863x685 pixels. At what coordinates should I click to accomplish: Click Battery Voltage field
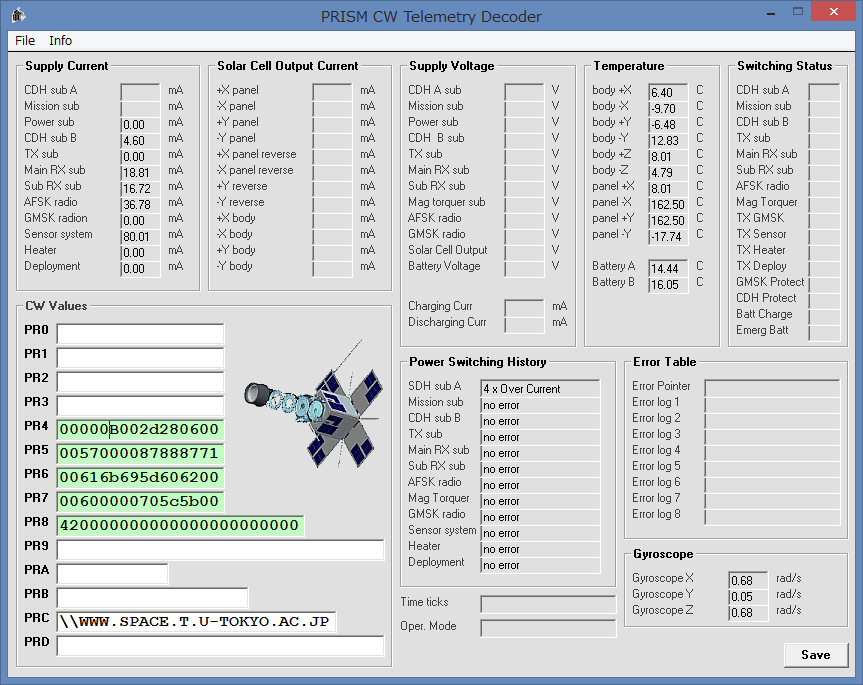click(524, 268)
